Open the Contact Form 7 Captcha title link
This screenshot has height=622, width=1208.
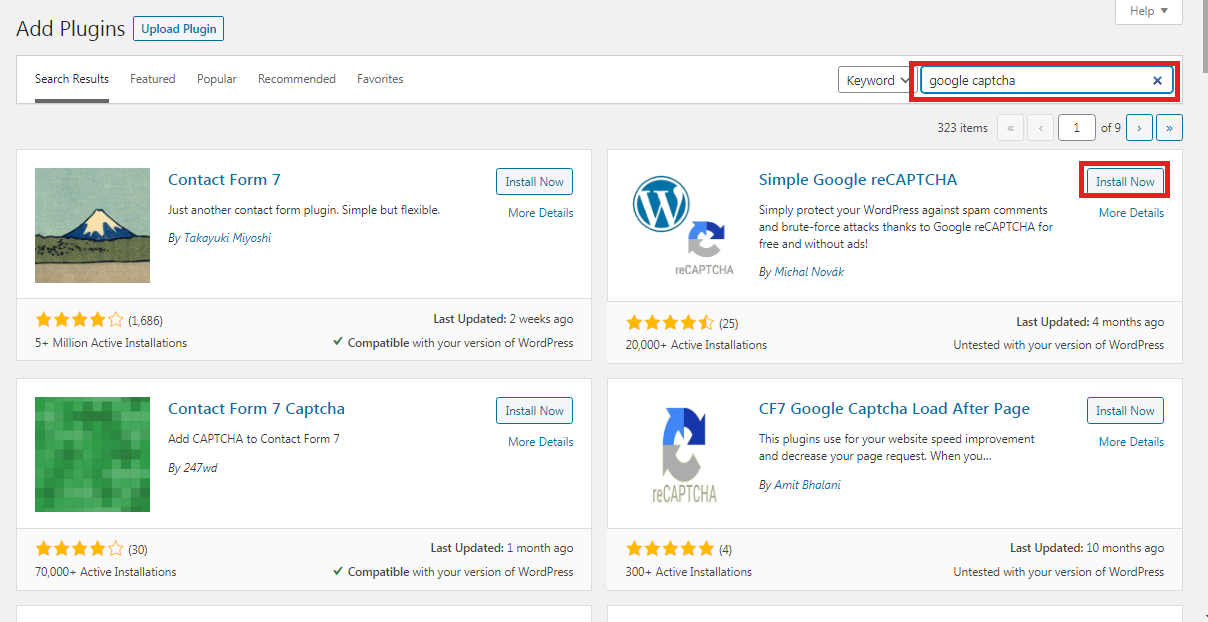pos(256,409)
